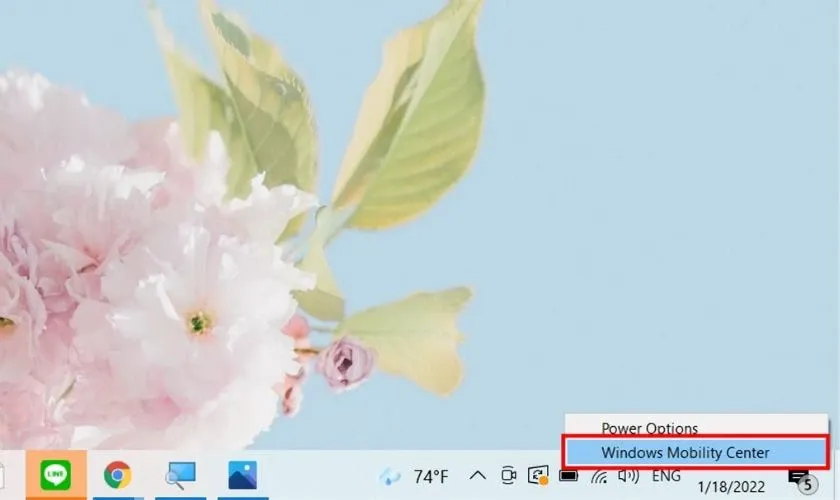Open Wi-Fi network flyout
840x500 pixels.
[599, 476]
